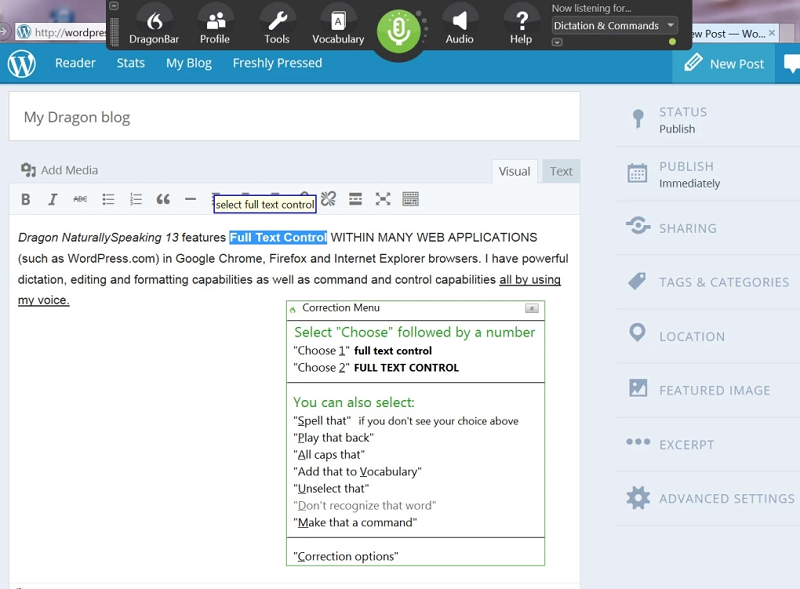Open the Vocabulary menu
Screen dimensions: 800x589
click(x=338, y=26)
